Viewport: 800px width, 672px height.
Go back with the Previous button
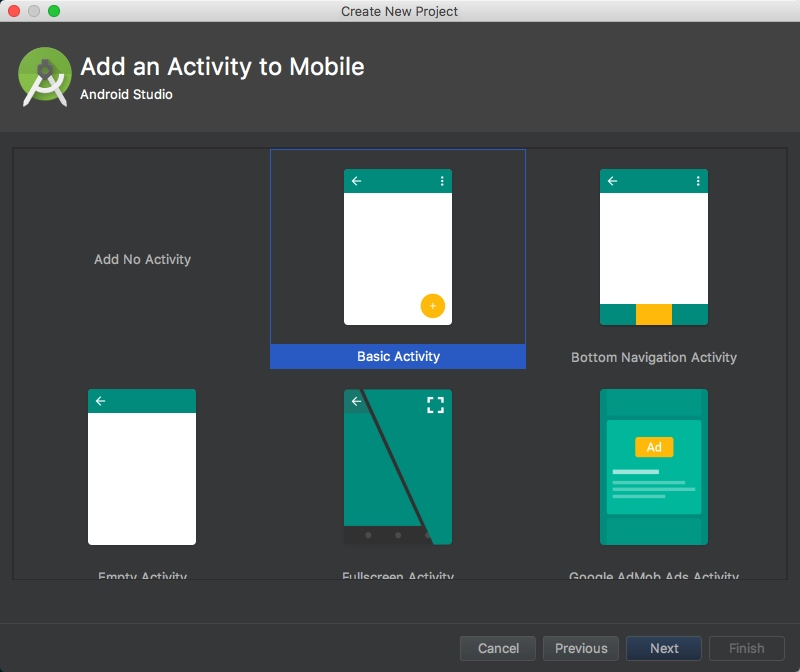581,648
